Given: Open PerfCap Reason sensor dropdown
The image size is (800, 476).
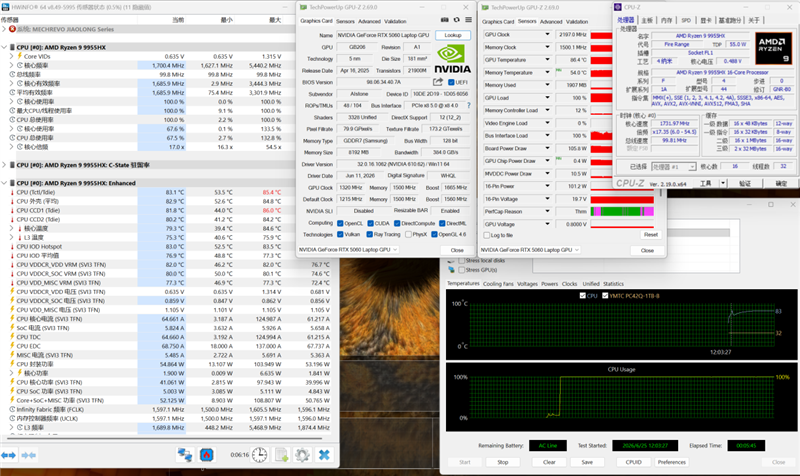Looking at the screenshot, I should tap(547, 211).
